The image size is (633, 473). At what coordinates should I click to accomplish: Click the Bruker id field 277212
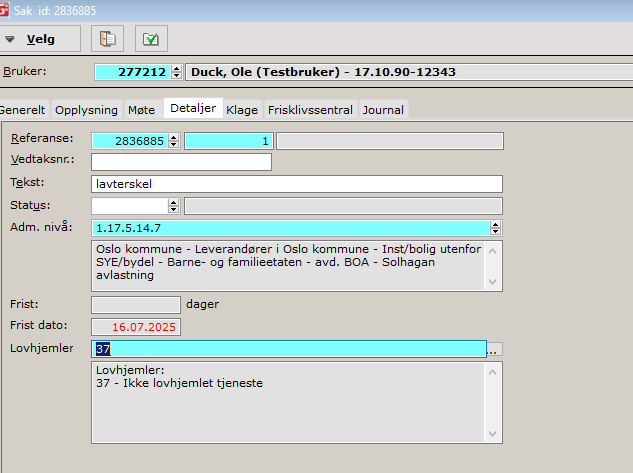pos(132,72)
